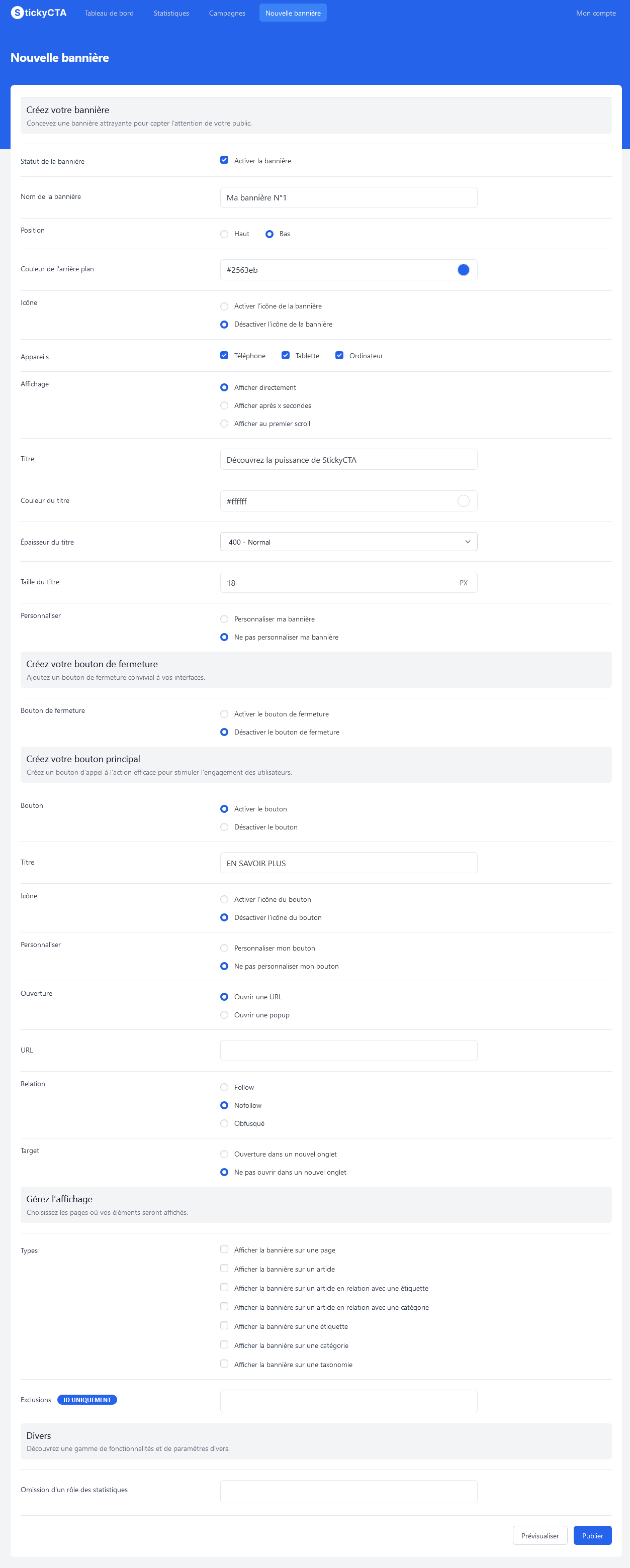Click the StickyCTA logo icon
The width and height of the screenshot is (630, 1568).
(x=17, y=13)
